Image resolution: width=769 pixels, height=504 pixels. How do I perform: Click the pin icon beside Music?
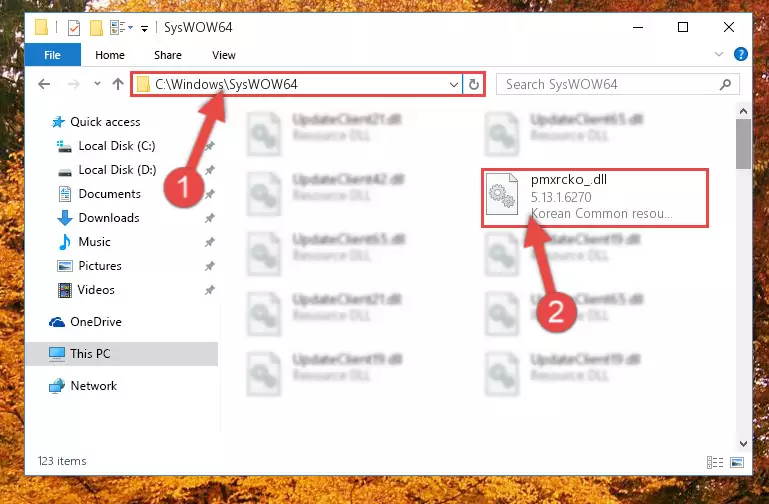pos(209,242)
